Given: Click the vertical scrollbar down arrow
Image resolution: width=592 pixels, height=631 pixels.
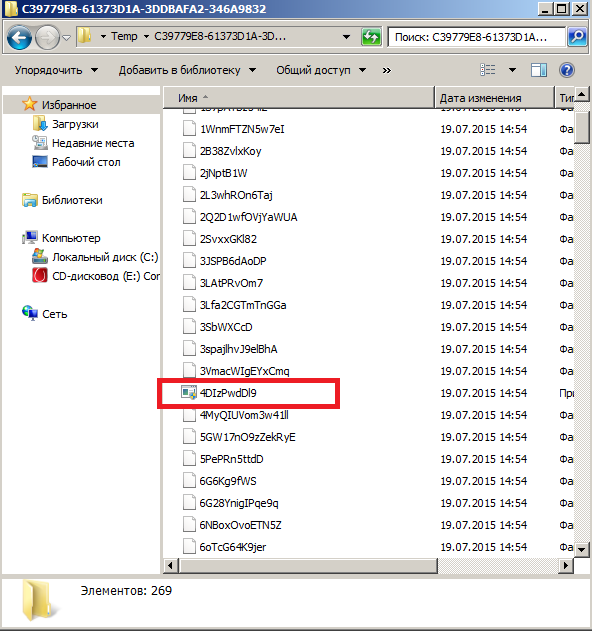Looking at the screenshot, I should [582, 549].
